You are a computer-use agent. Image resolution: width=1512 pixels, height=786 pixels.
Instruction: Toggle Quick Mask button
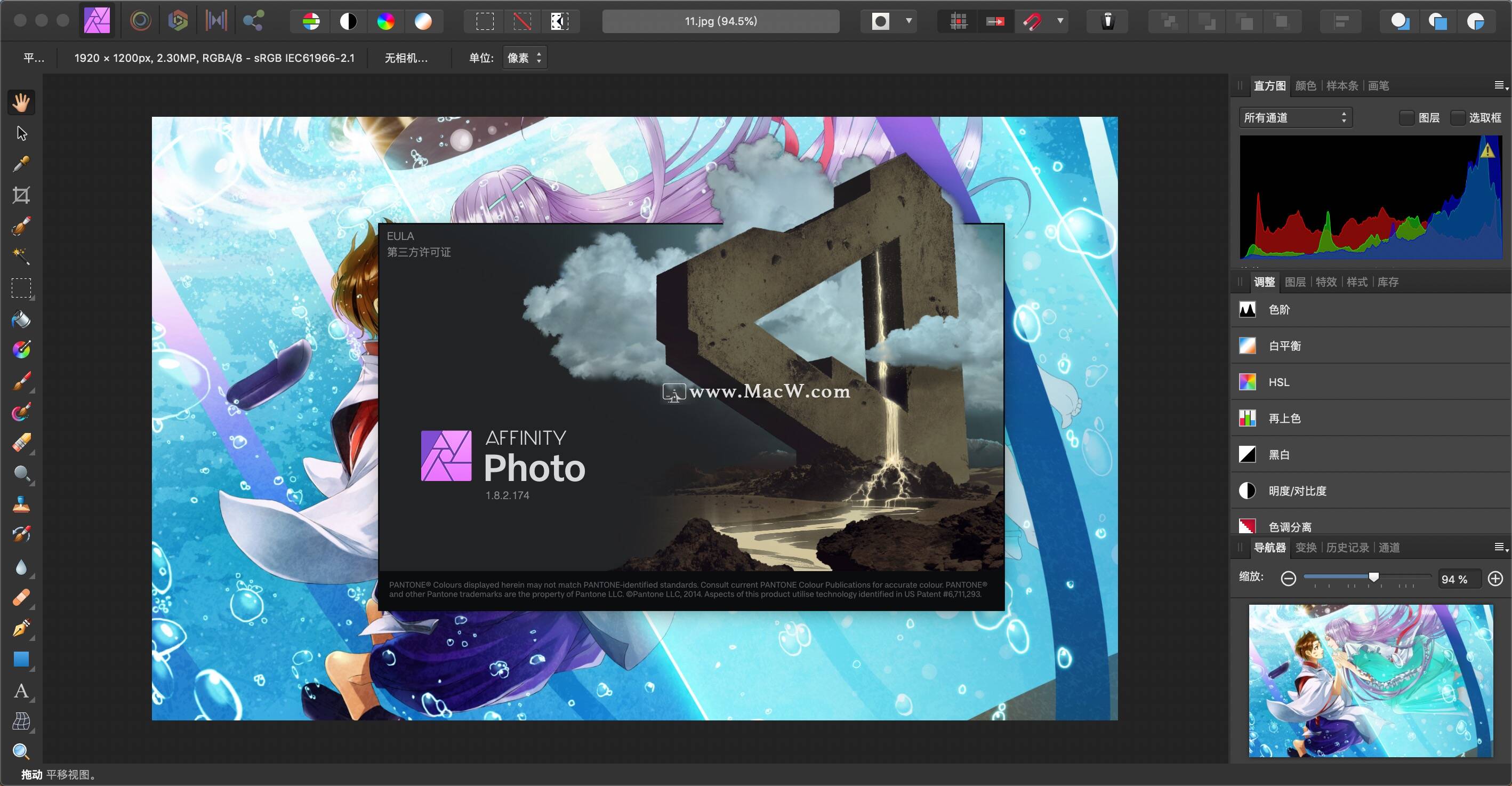click(x=880, y=22)
